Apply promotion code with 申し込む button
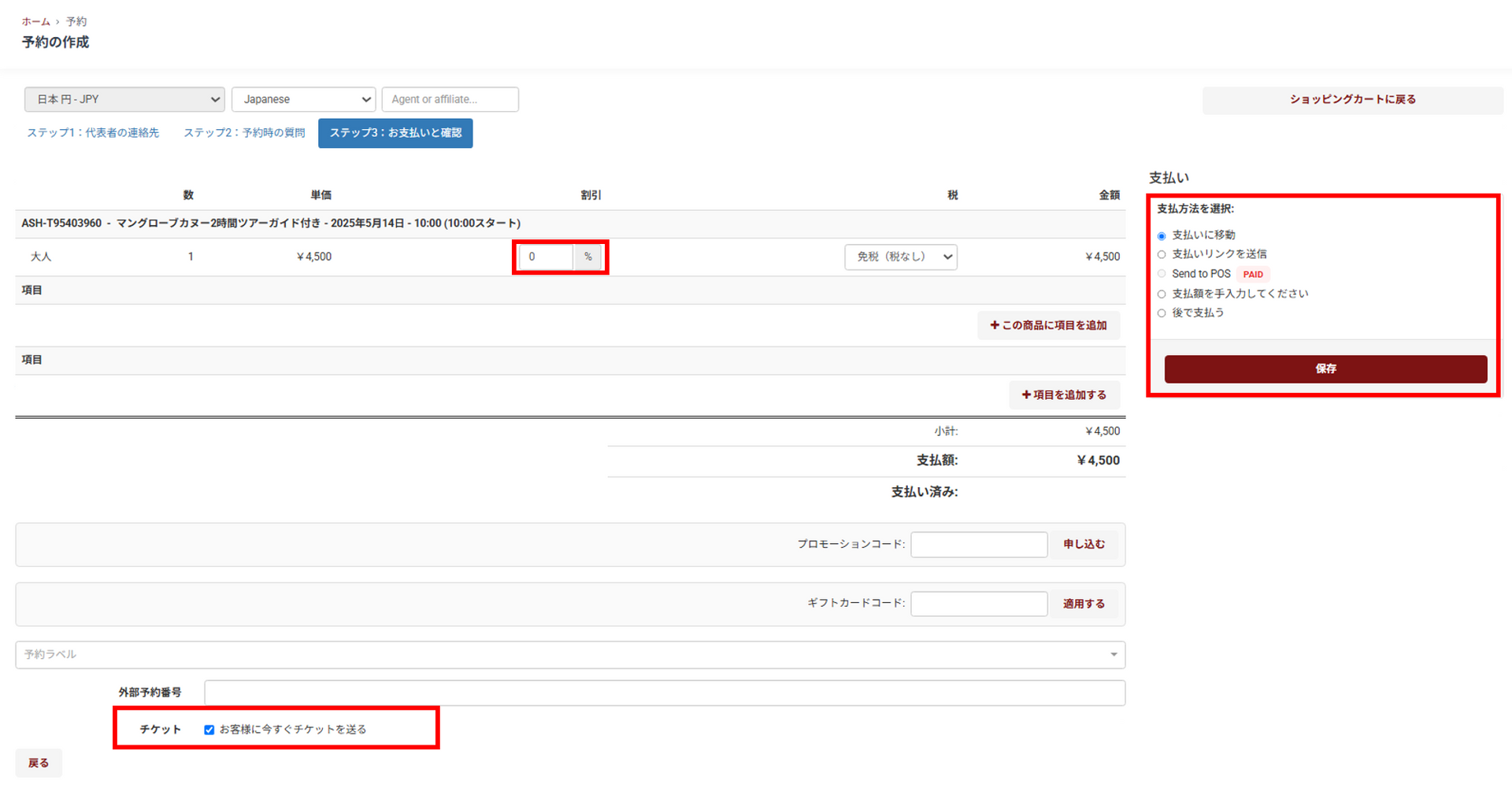This screenshot has height=791, width=1512. [1084, 545]
